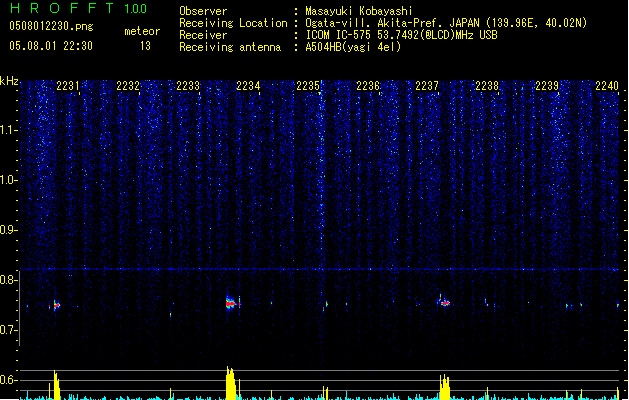Click the Observer label
Screen dimensions: 629x400
coord(203,11)
